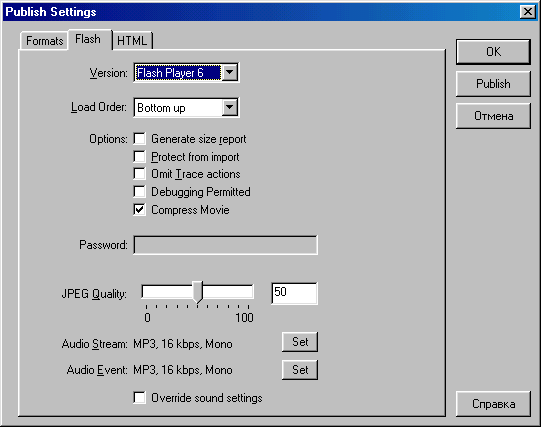Enable Generate size report checkbox
The height and width of the screenshot is (427, 541).
(x=140, y=139)
